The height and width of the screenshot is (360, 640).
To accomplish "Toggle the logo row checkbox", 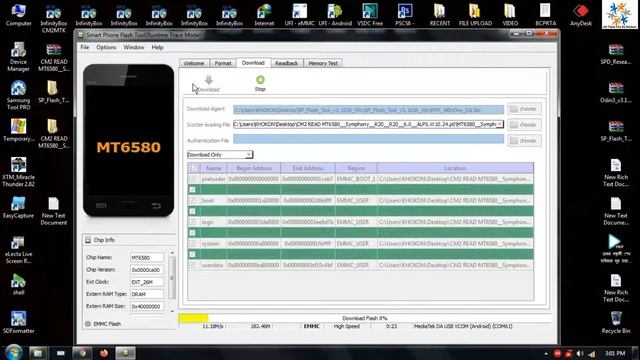I will (193, 222).
